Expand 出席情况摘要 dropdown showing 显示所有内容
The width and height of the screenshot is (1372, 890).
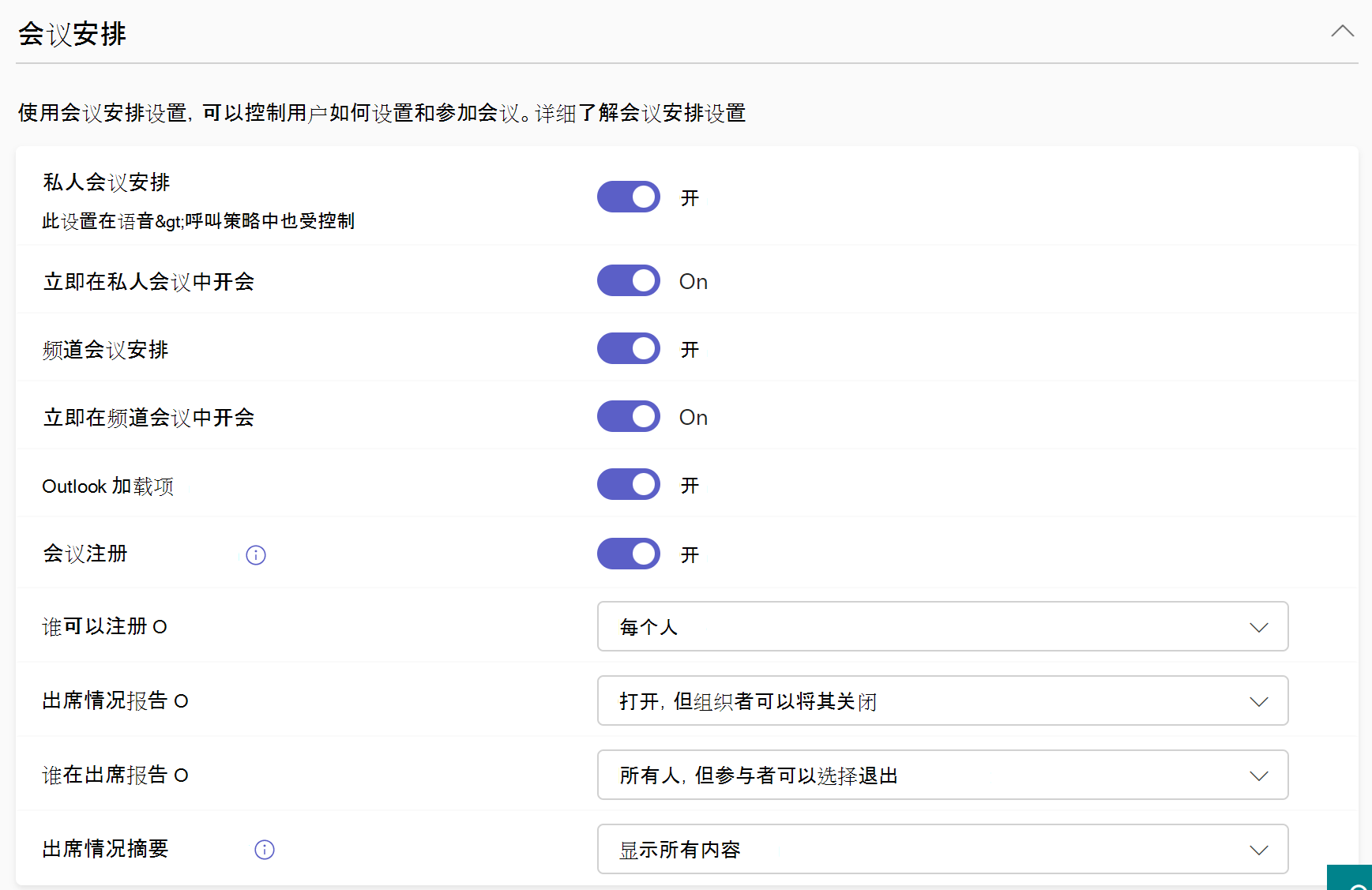(x=943, y=849)
